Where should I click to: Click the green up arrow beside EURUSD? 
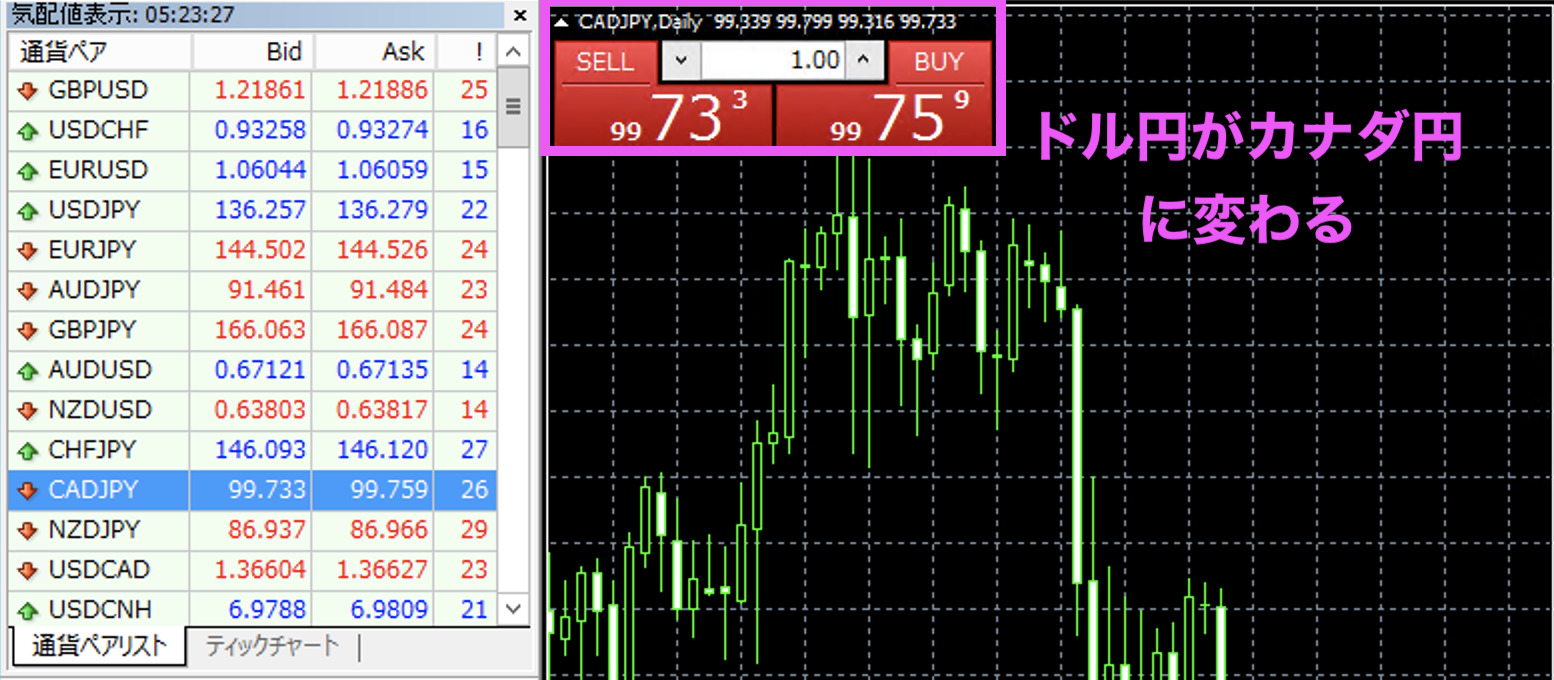pos(27,170)
